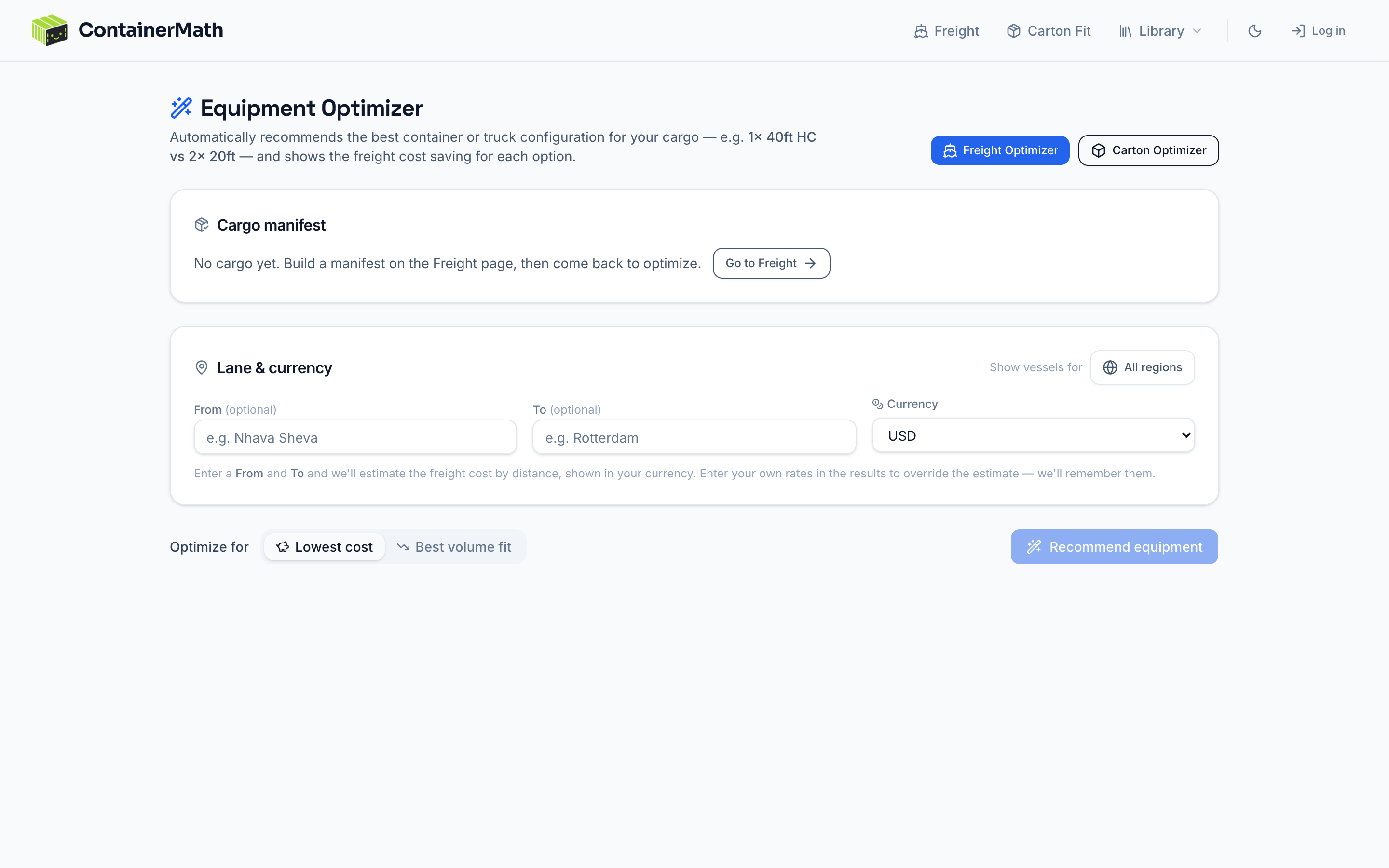Screen dimensions: 1389x868
Task: Click the package icon next to Cargo manifest
Action: click(202, 225)
